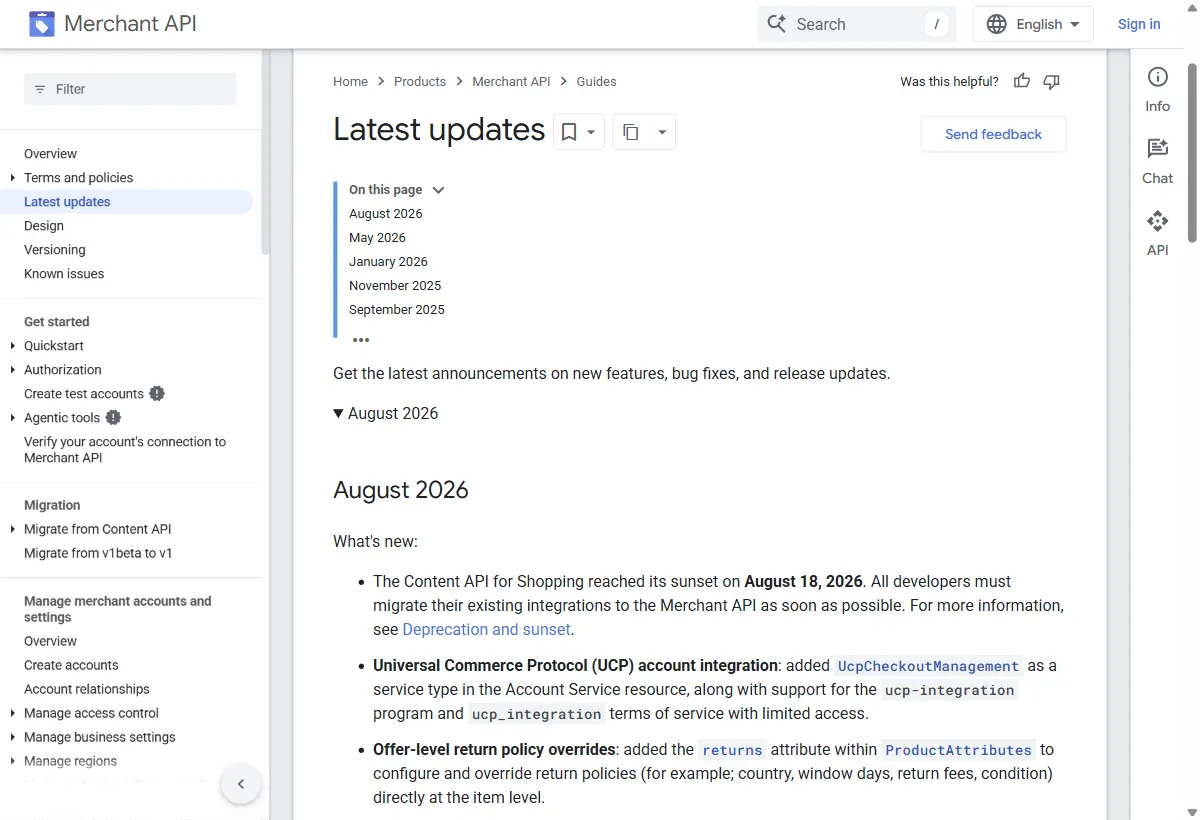Jump to November 2025 in page contents

(395, 286)
